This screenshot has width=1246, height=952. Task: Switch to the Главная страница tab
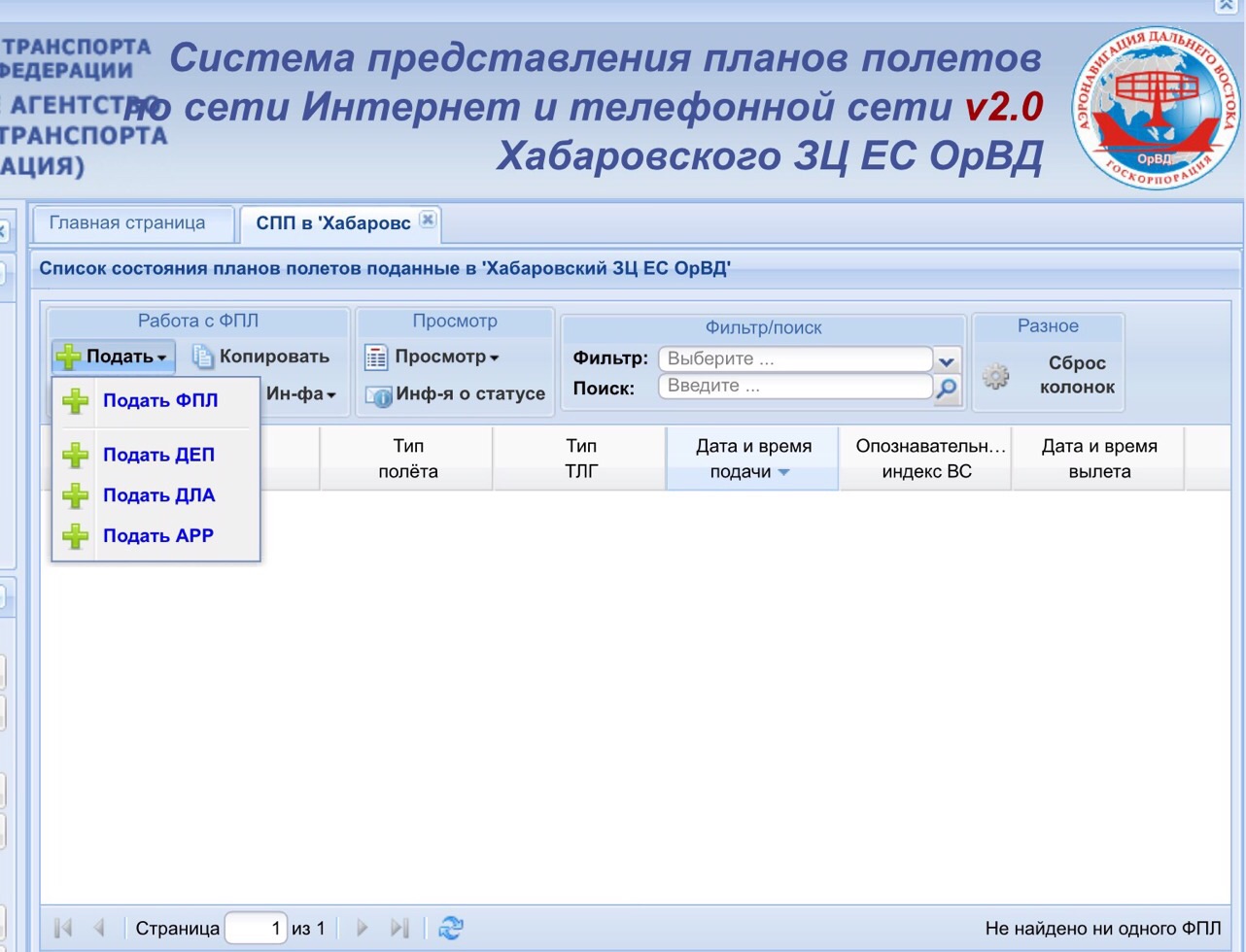click(127, 223)
